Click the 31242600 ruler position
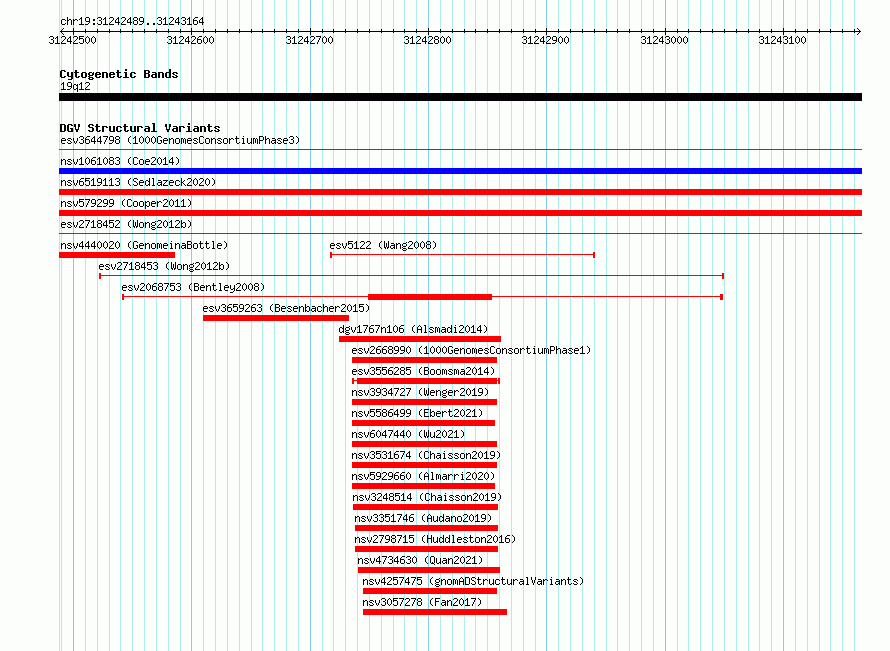890x651 pixels. (x=191, y=40)
